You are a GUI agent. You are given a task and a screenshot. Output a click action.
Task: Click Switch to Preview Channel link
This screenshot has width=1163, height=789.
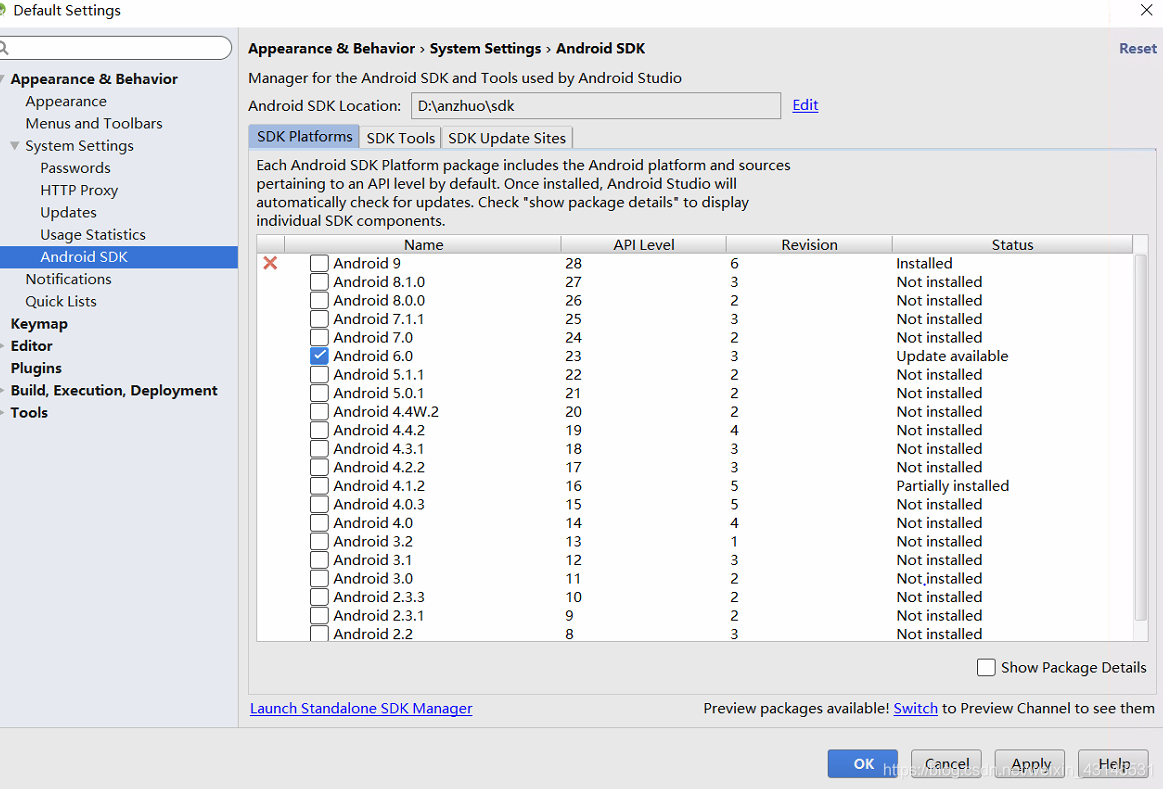click(915, 708)
